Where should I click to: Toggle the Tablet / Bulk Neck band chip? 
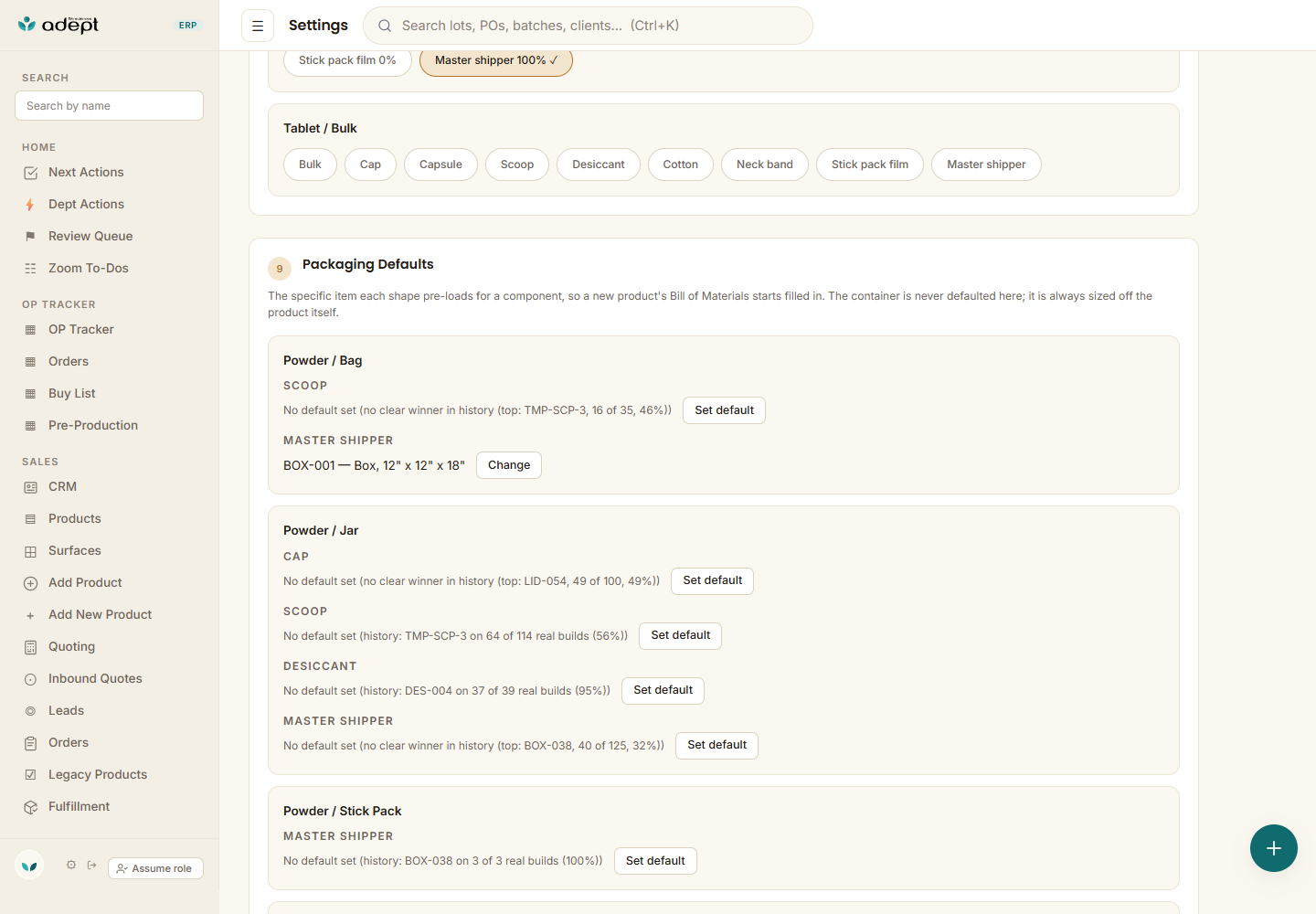coord(765,165)
